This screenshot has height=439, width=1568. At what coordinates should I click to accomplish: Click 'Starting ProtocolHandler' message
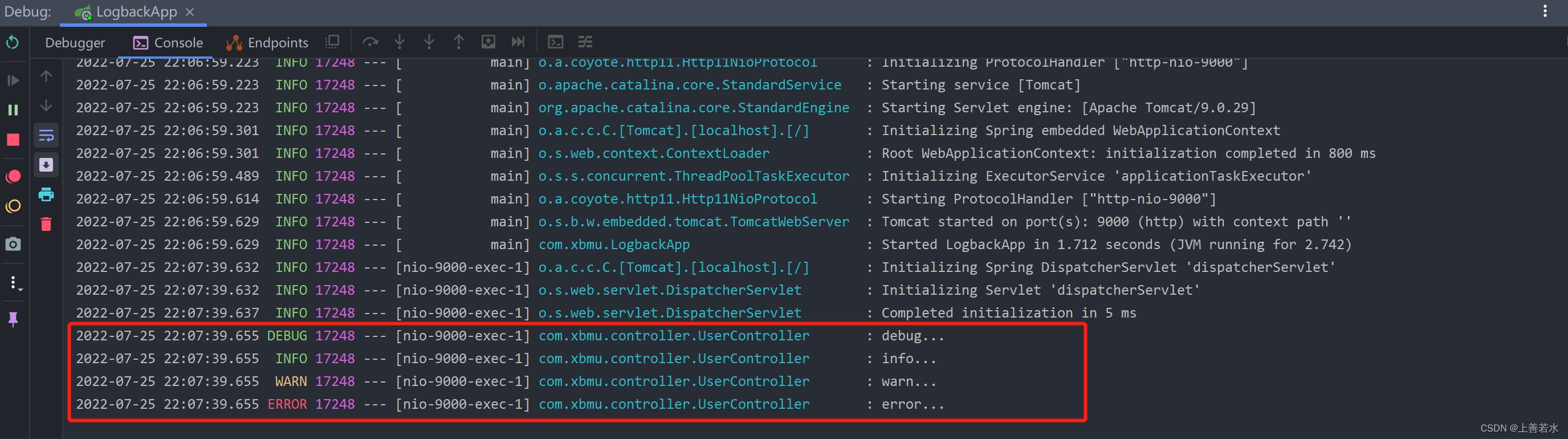(1049, 199)
